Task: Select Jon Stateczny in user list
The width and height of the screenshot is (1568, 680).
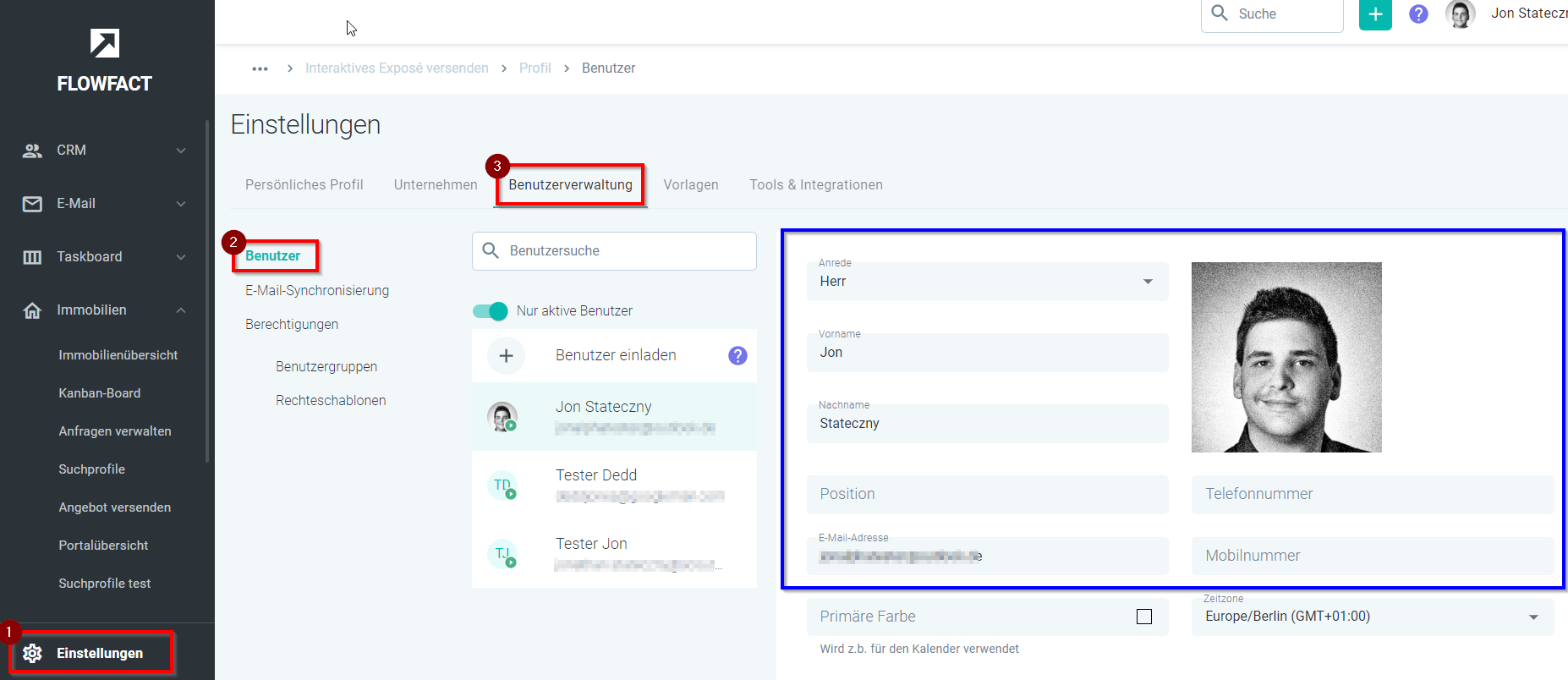Action: (614, 417)
